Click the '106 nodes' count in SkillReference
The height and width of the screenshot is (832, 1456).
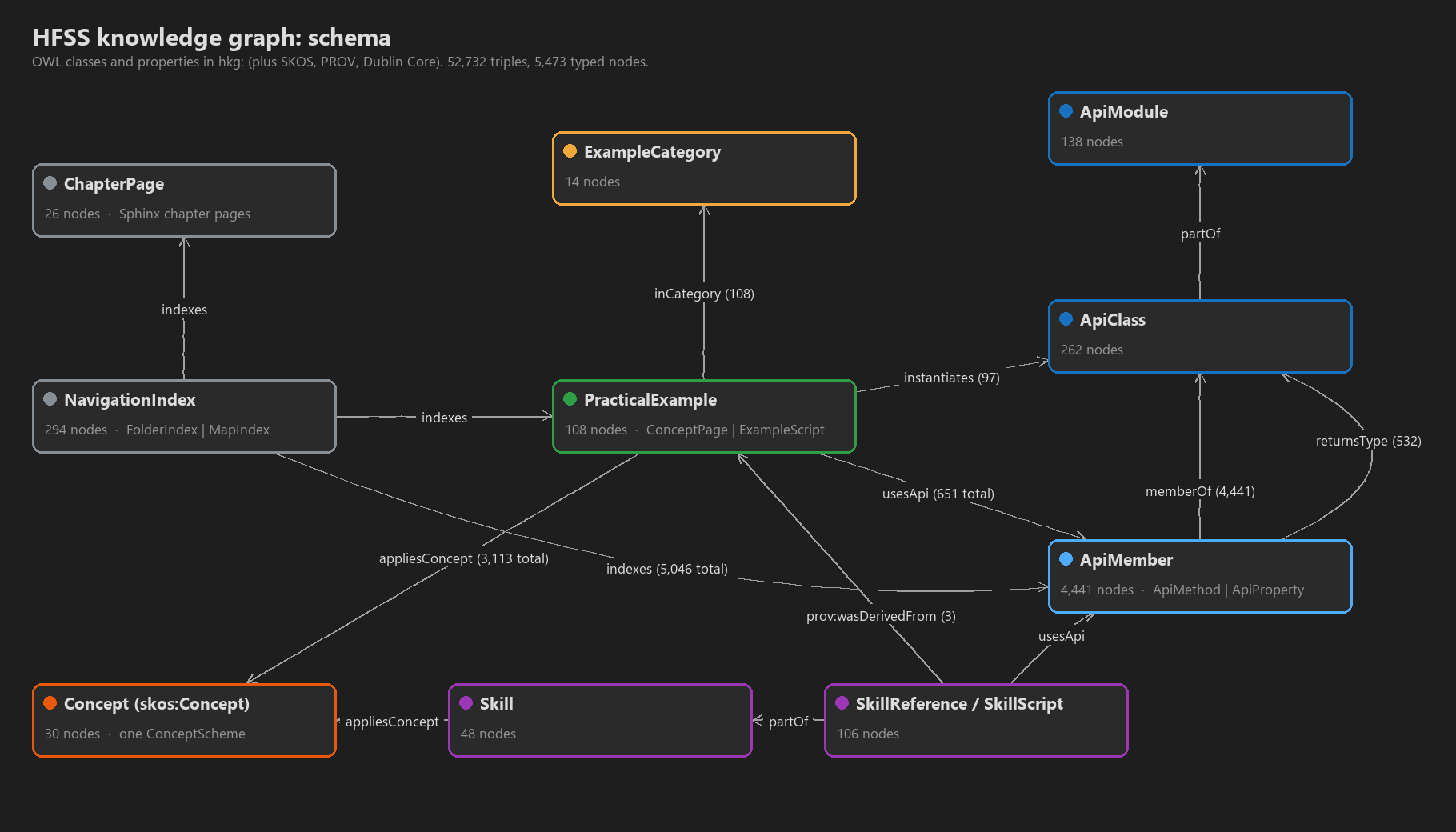(868, 734)
